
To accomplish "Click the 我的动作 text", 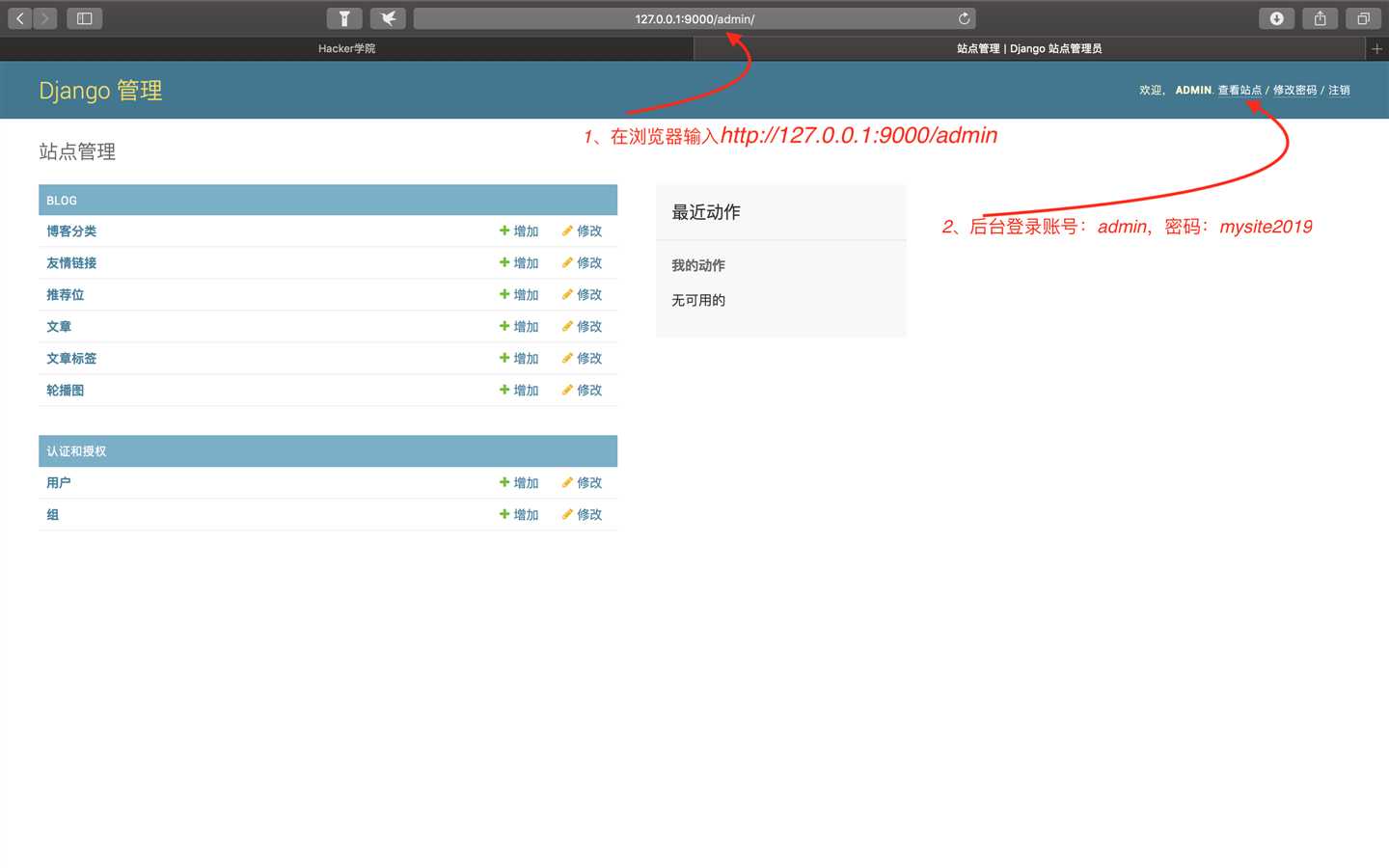I will click(698, 265).
